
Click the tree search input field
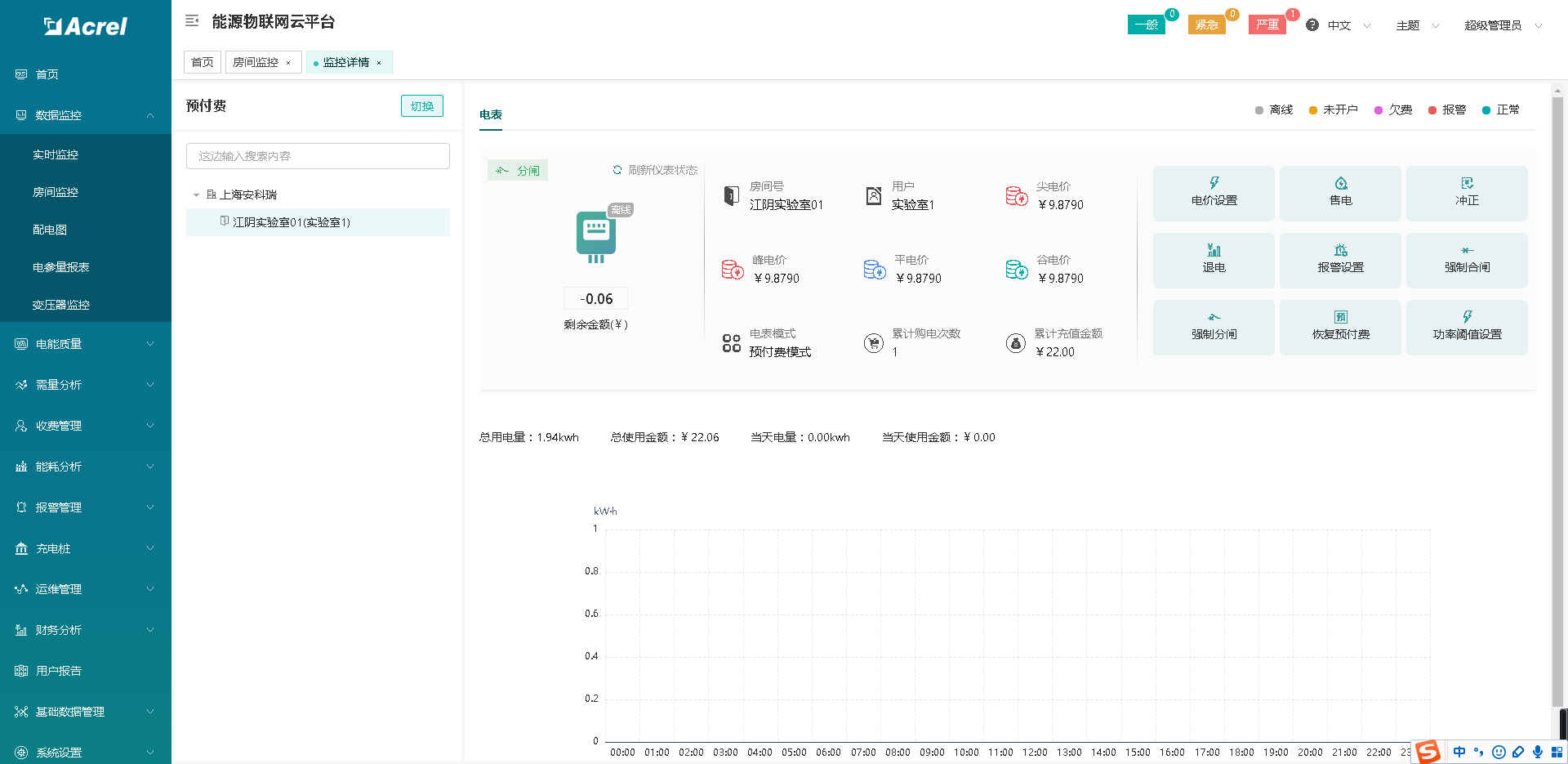coord(318,156)
